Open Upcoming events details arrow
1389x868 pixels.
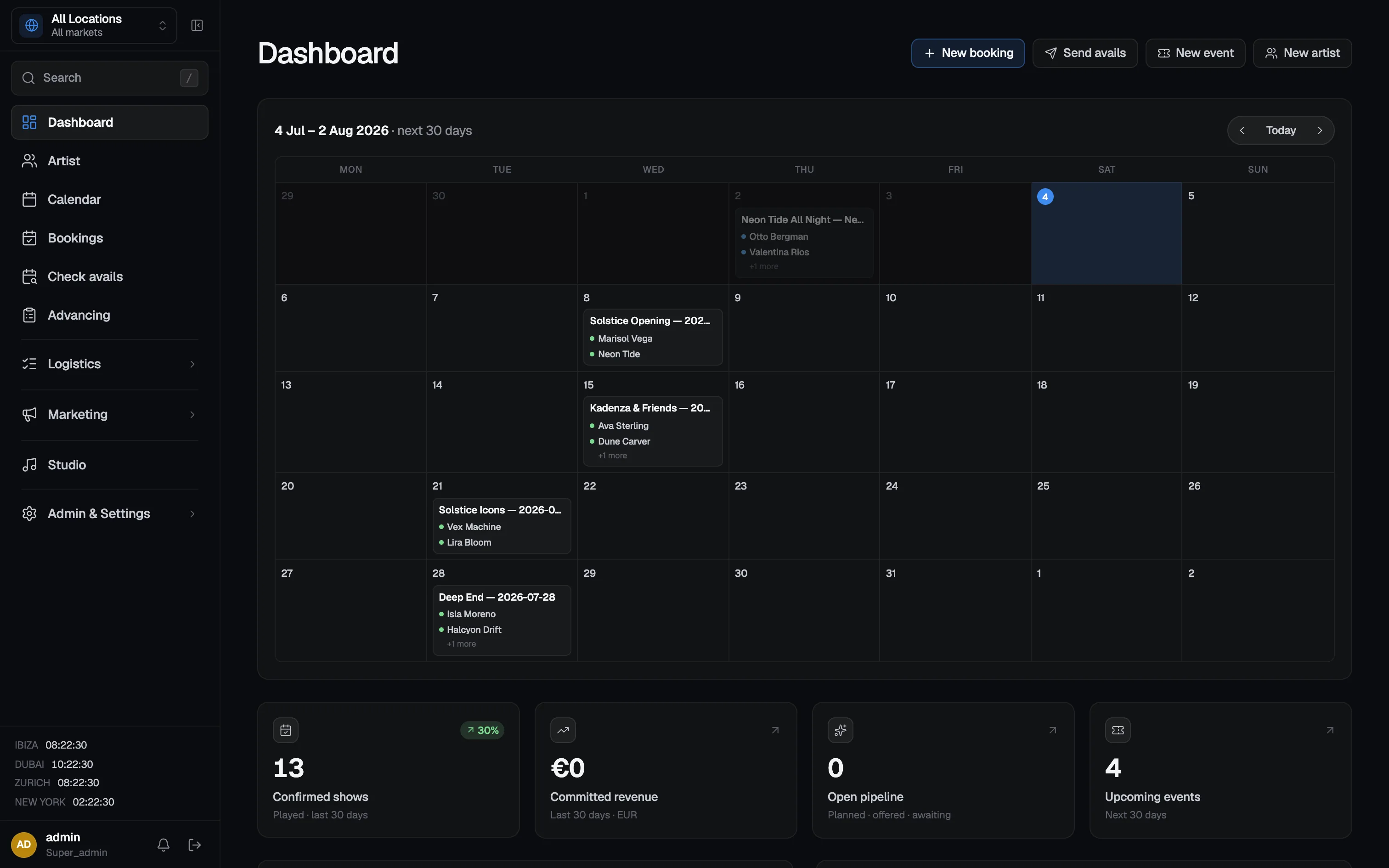1330,730
